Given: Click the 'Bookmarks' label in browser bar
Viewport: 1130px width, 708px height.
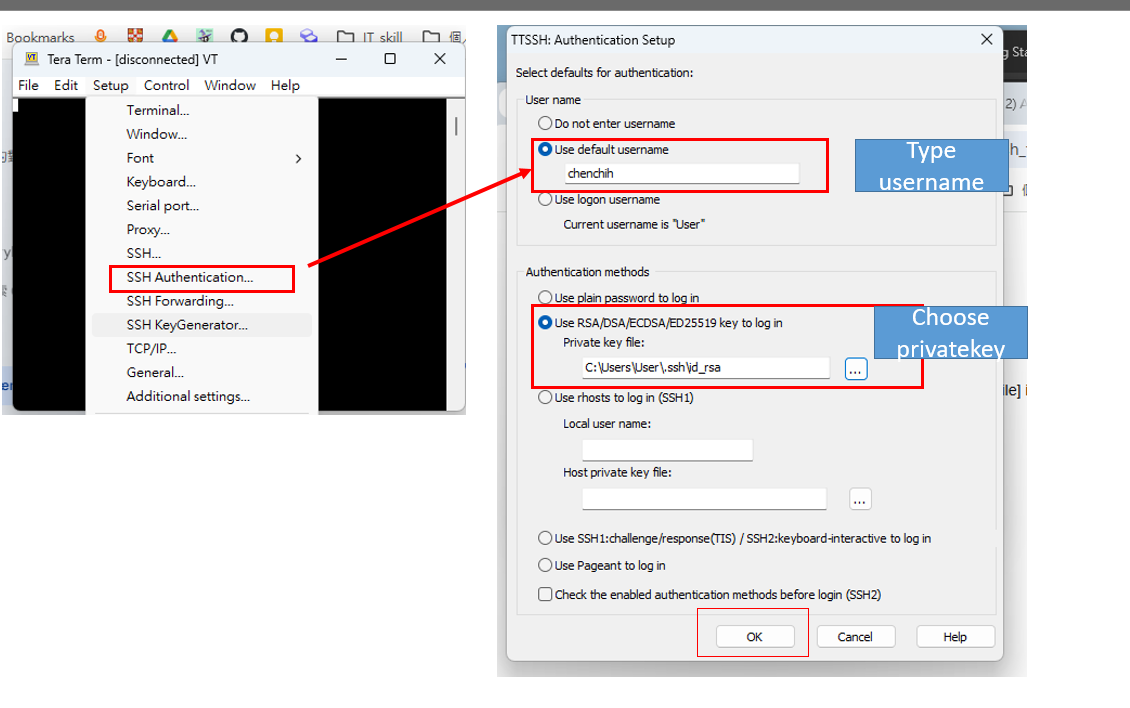Looking at the screenshot, I should (x=40, y=37).
